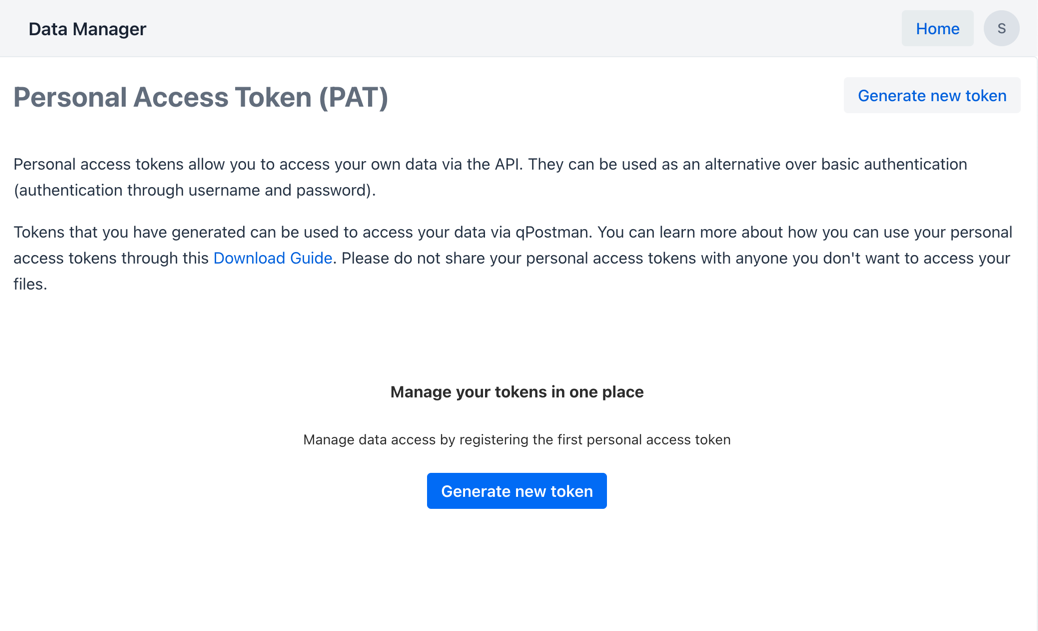The width and height of the screenshot is (1038, 631).
Task: Click the '(authentication through username and password)' text
Action: coord(194,190)
